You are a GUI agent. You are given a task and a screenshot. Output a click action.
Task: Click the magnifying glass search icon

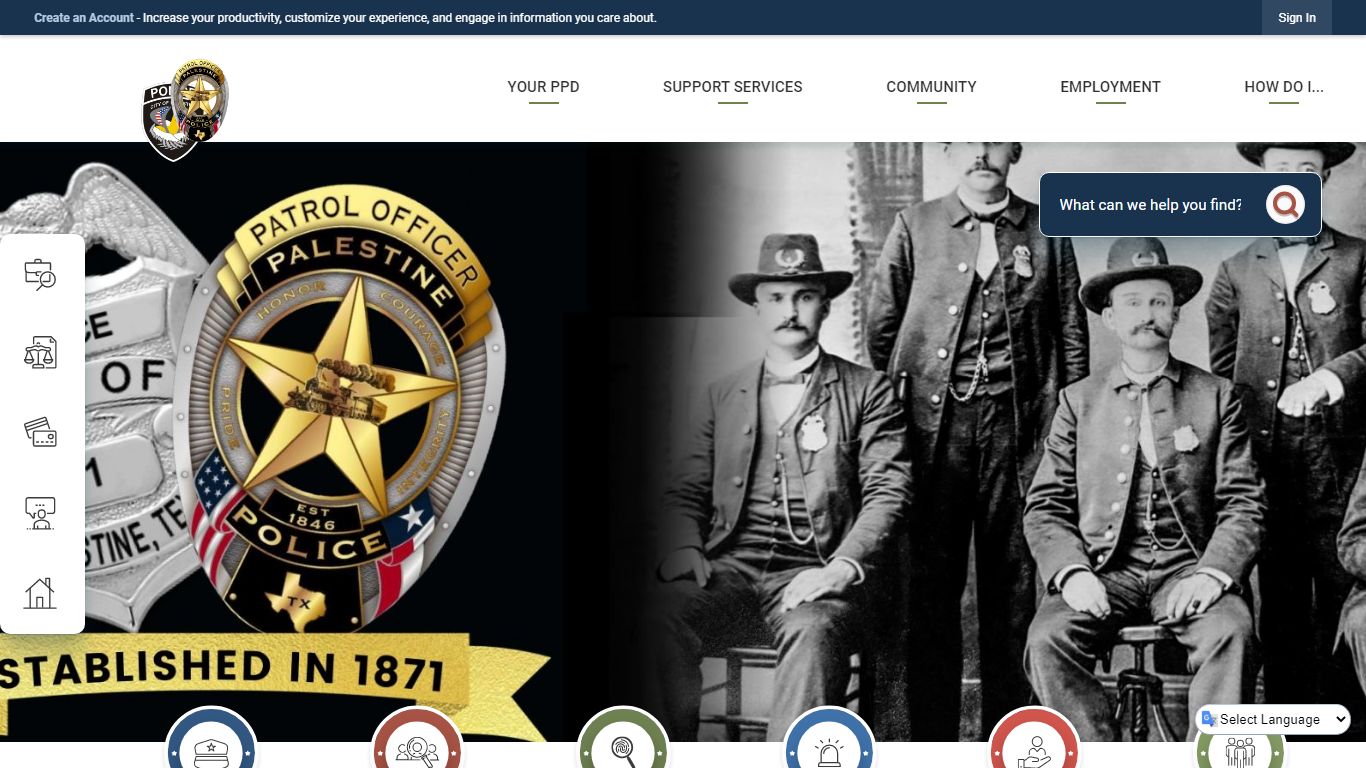pos(1285,205)
